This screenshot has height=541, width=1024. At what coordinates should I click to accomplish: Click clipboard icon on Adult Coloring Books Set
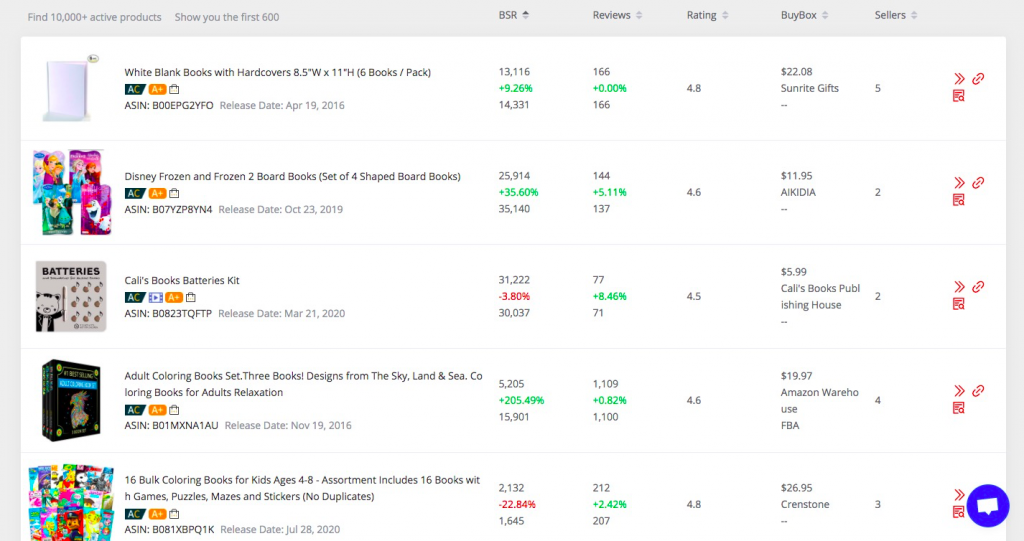pyautogui.click(x=174, y=410)
